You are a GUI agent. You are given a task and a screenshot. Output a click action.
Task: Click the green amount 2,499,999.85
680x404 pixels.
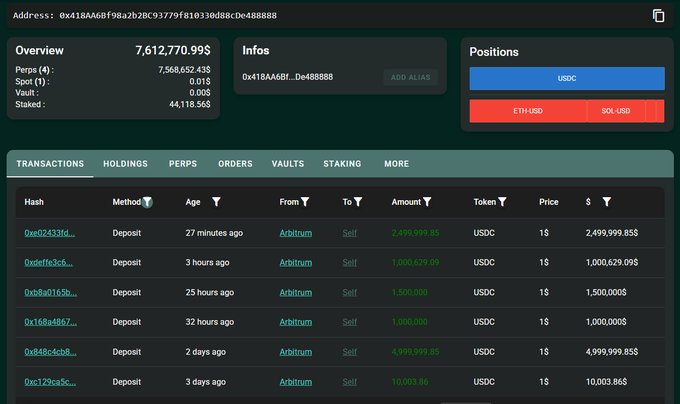[x=415, y=233]
